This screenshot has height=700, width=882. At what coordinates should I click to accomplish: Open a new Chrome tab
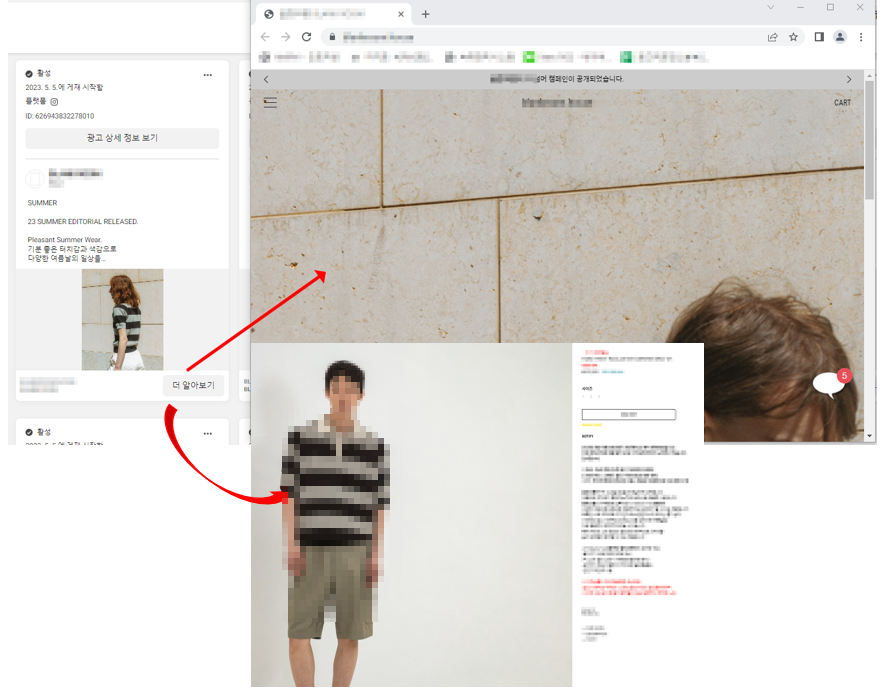[x=425, y=15]
